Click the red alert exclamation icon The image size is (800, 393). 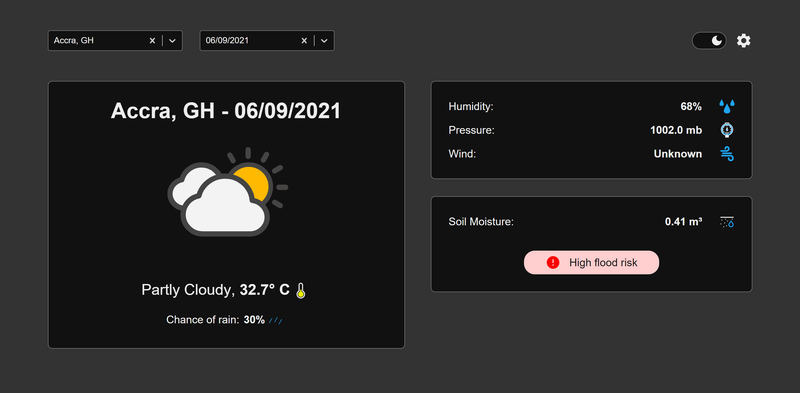(x=553, y=262)
